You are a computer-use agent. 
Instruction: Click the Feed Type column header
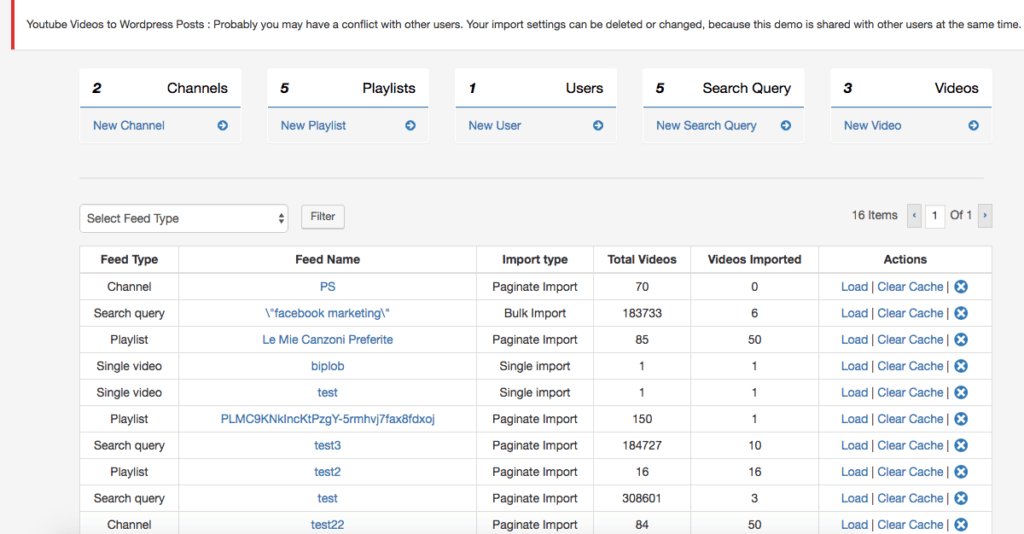pyautogui.click(x=129, y=259)
